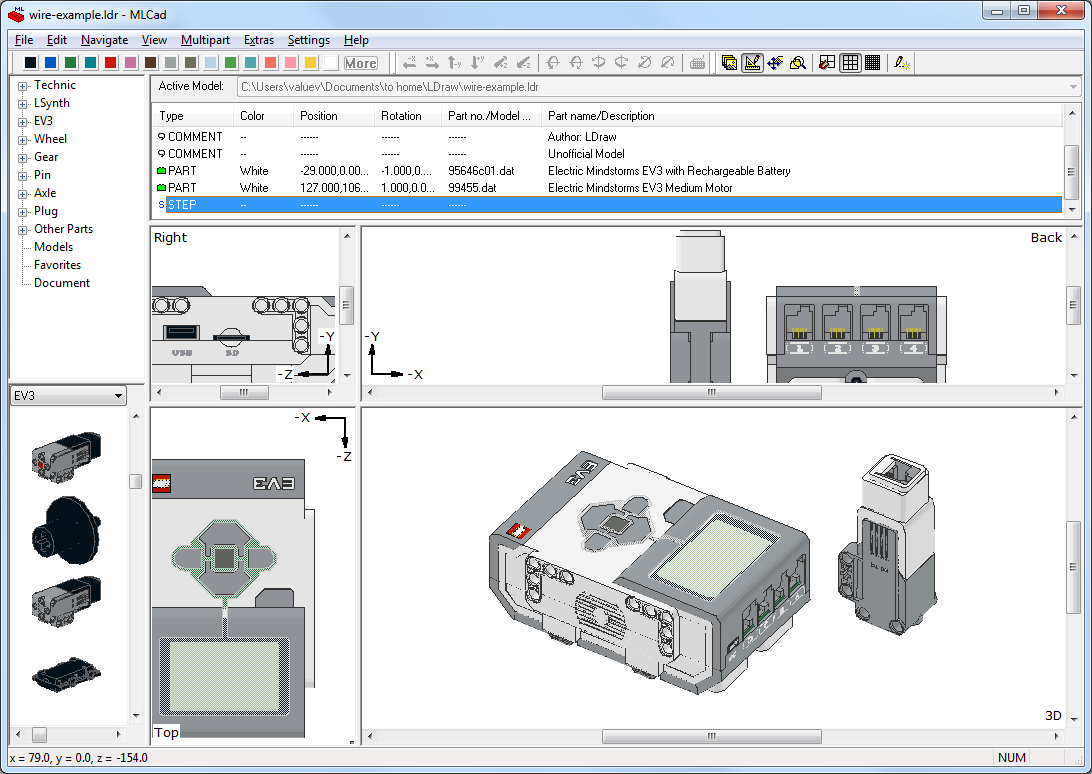Expand the Wheel tree node
1092x774 pixels.
click(22, 140)
